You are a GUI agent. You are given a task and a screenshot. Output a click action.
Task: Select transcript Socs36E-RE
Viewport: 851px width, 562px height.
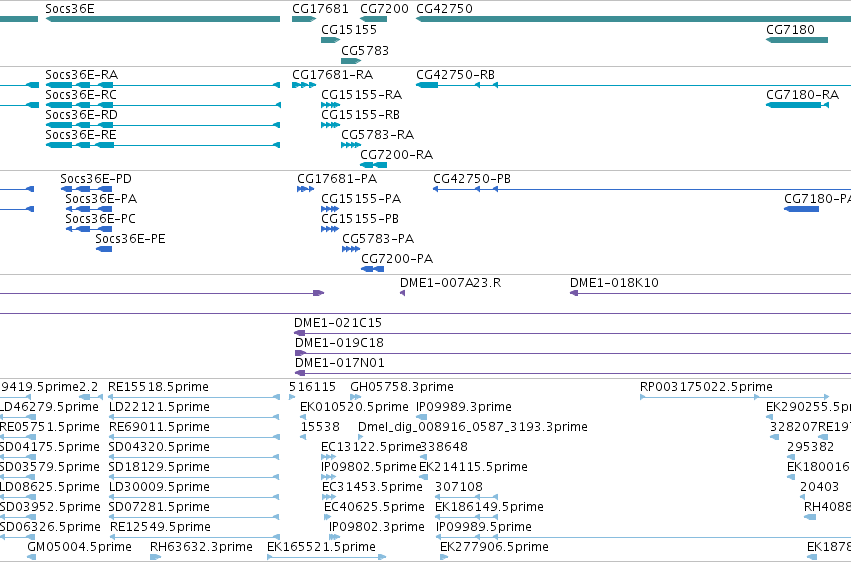[x=163, y=145]
